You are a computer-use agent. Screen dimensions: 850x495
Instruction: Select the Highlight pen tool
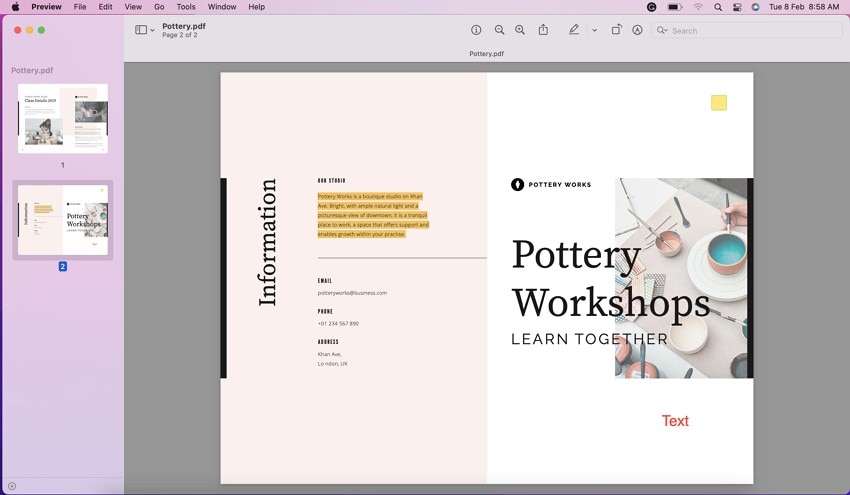coord(574,30)
